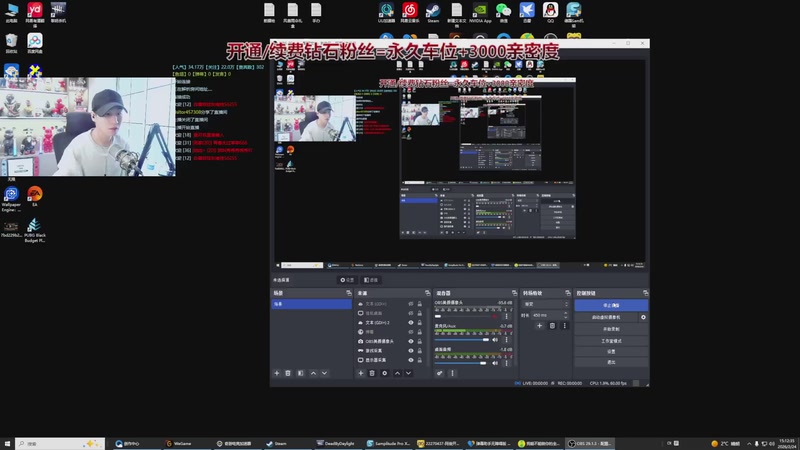Click the Stop Streaming button
The height and width of the screenshot is (450, 800).
[x=611, y=305]
